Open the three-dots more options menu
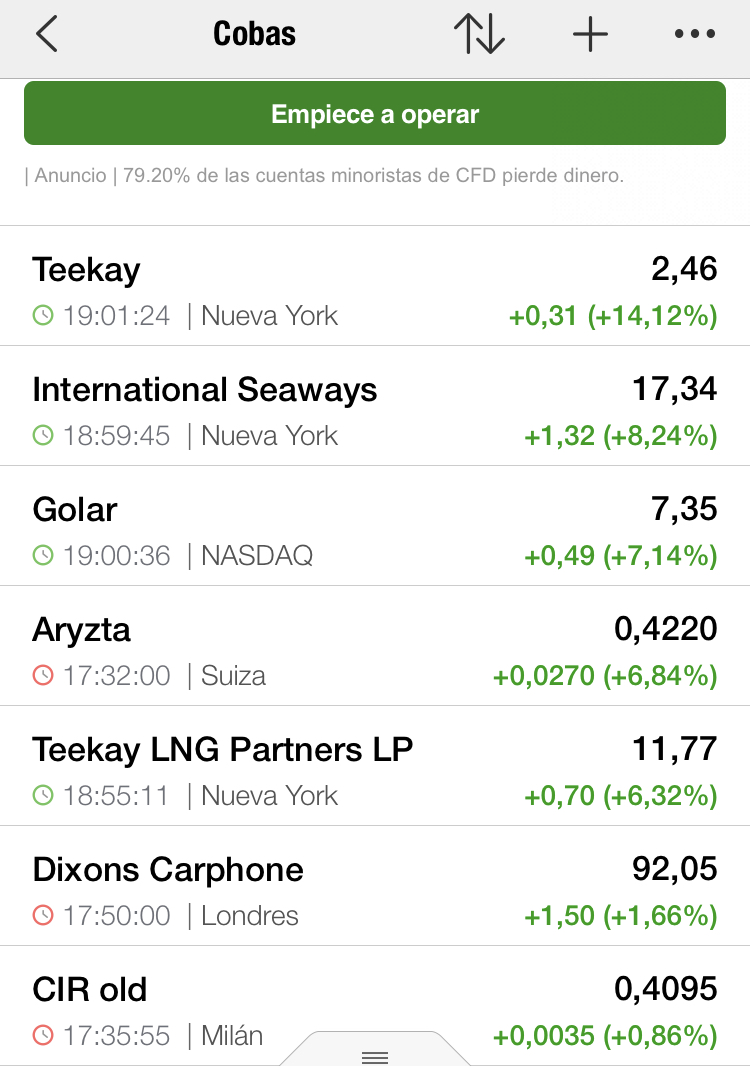 [x=695, y=34]
